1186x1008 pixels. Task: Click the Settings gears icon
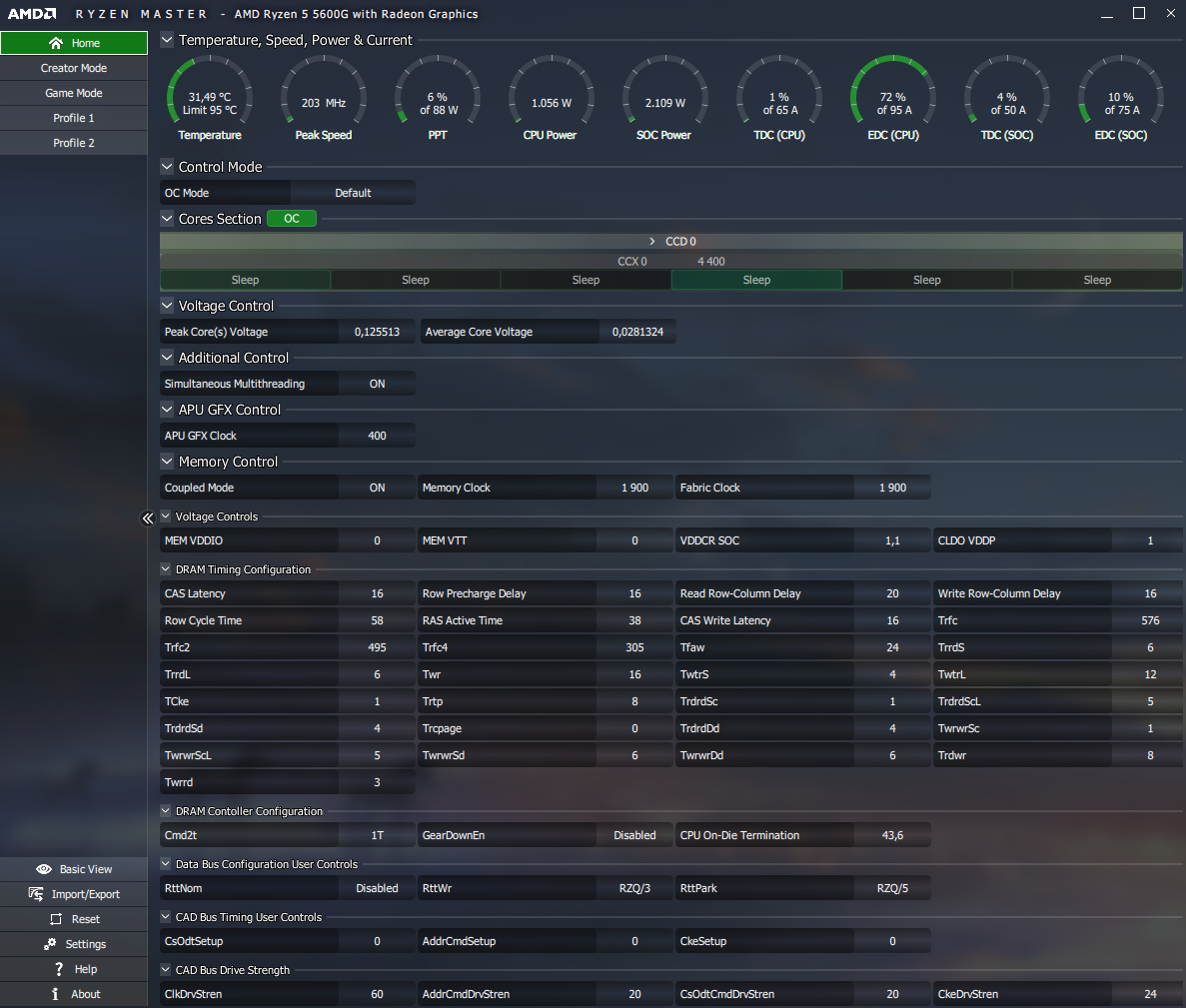tap(50, 944)
